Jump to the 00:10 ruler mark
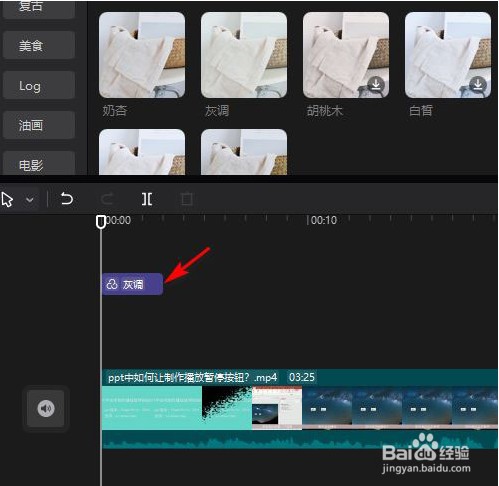Viewport: 499px width, 486px height. (323, 220)
